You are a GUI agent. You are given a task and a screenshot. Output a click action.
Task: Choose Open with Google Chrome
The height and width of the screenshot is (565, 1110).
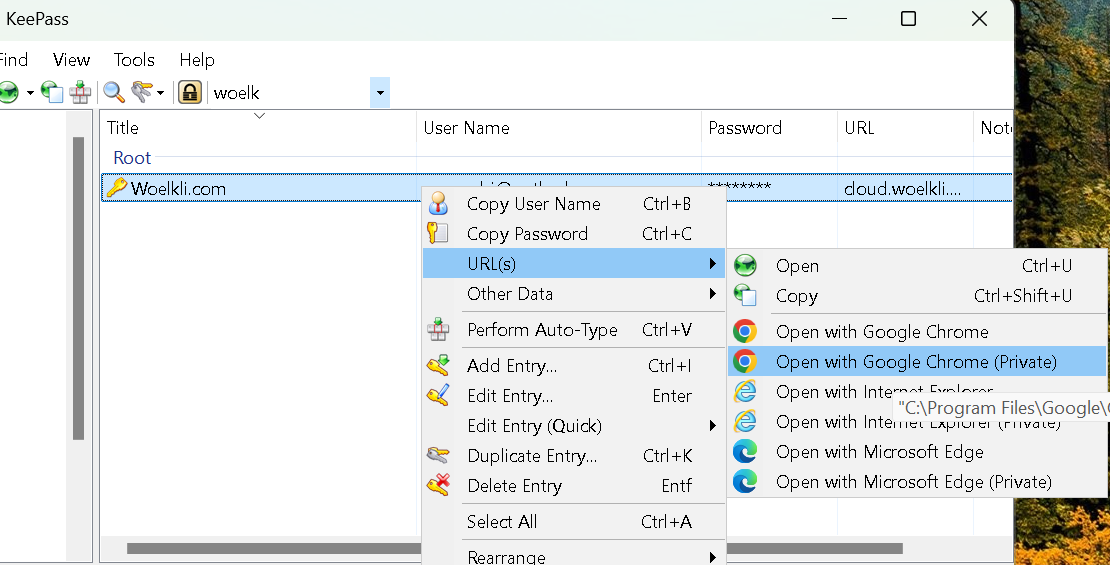(918, 331)
